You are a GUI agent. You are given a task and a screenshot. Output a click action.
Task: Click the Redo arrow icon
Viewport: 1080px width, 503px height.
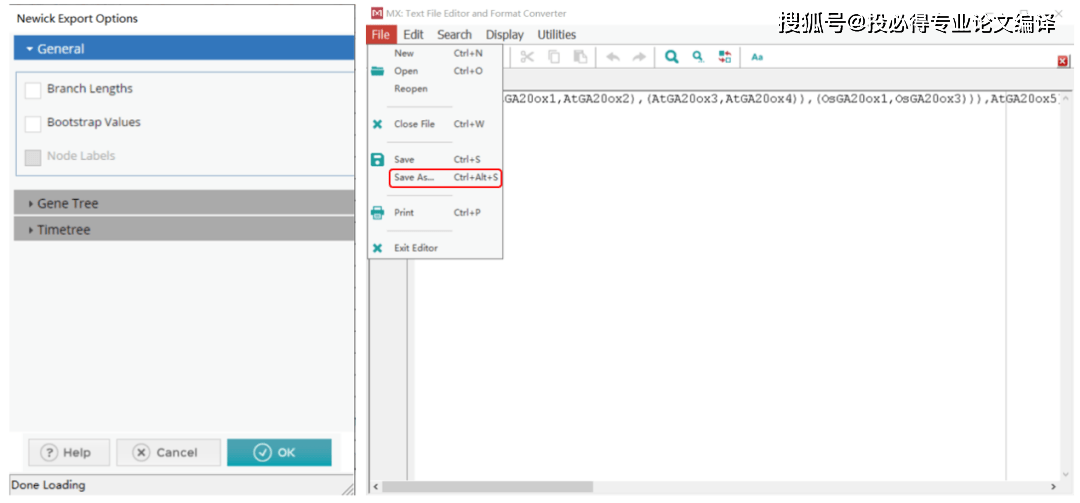click(639, 57)
